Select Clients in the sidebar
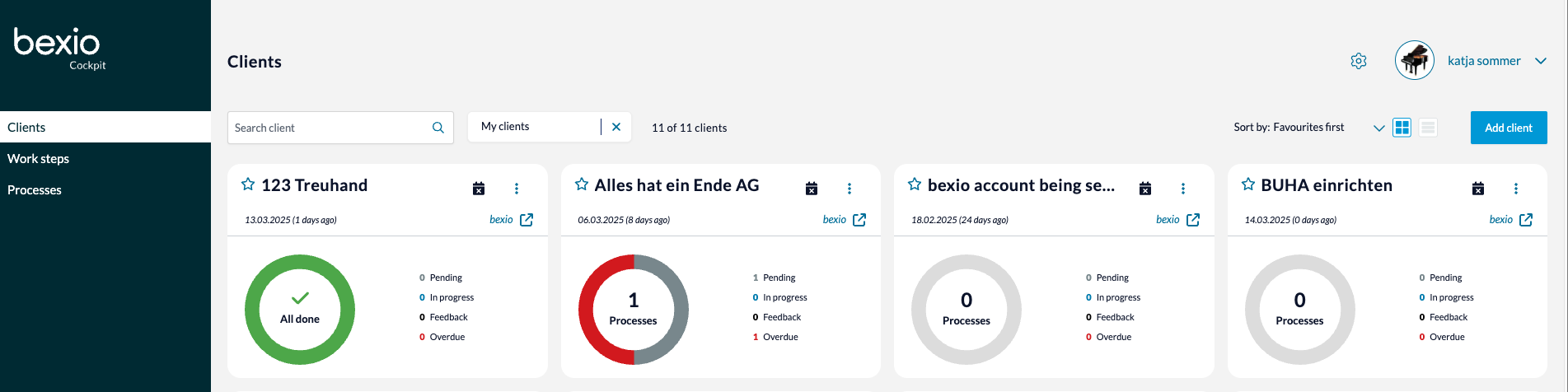Image resolution: width=1568 pixels, height=392 pixels. (105, 127)
